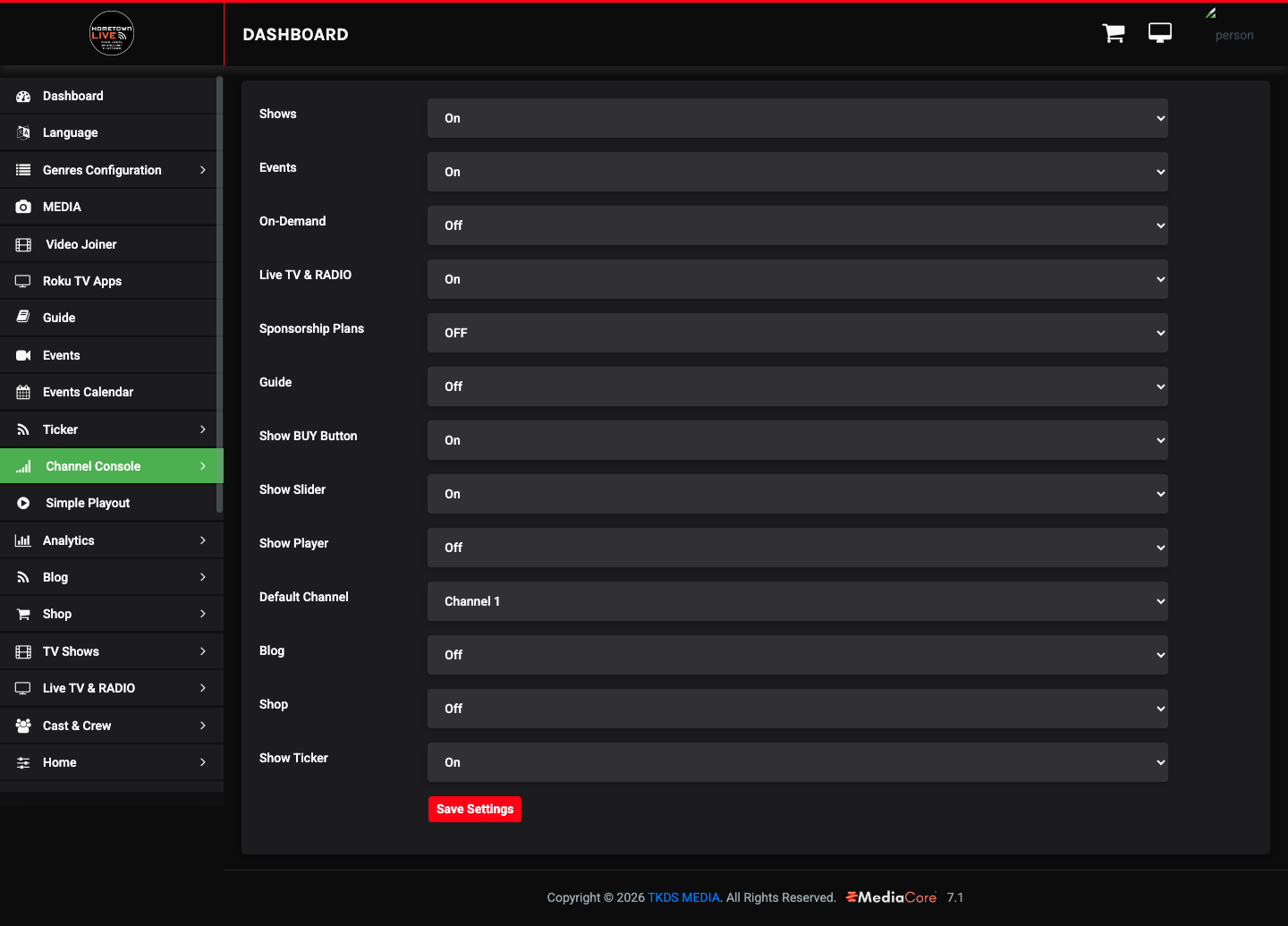This screenshot has height=926, width=1288.
Task: Click the Shop cart icon in sidebar
Action: (x=23, y=614)
